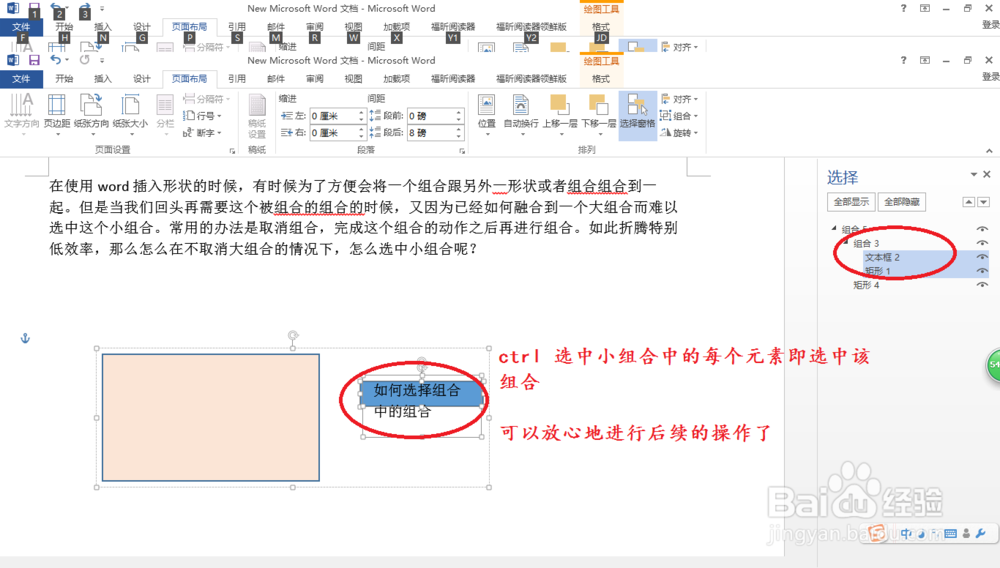
Task: Click the 段后 spacing field showing 8 磅
Action: pos(434,133)
